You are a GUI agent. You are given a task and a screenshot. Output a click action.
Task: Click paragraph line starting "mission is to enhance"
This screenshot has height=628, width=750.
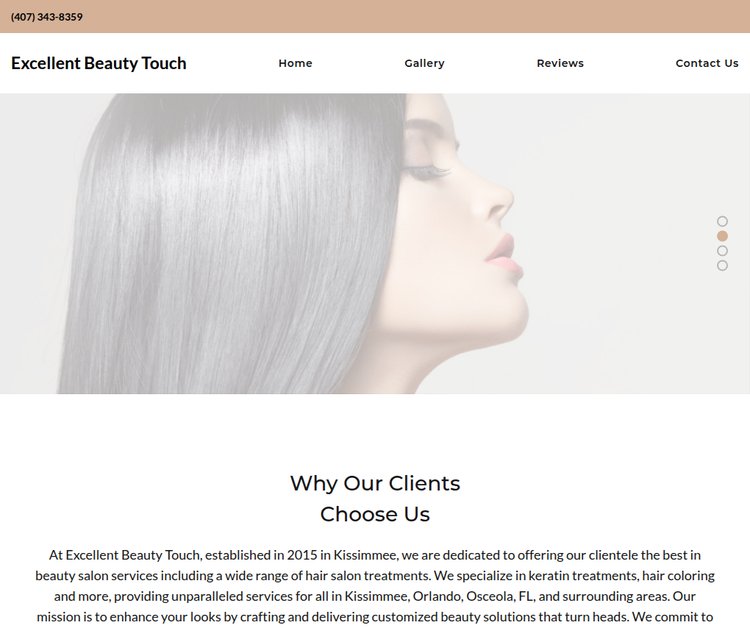[375, 617]
